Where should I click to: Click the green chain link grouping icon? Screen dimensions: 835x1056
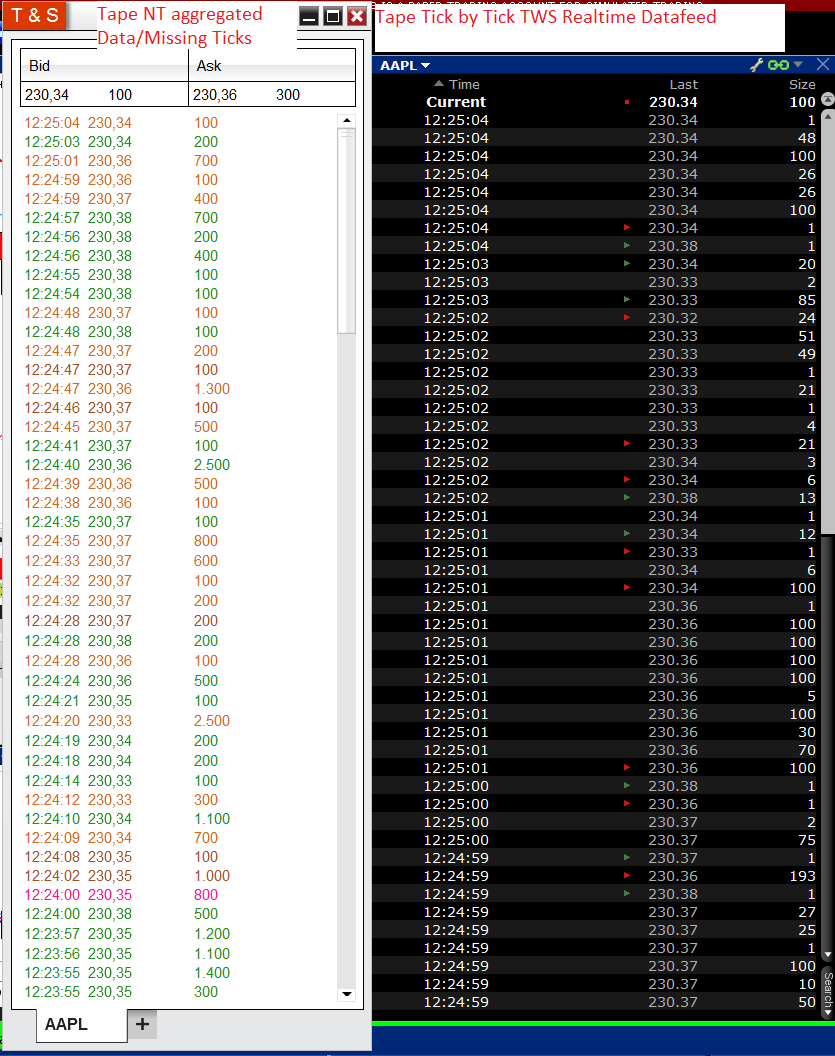tap(778, 65)
